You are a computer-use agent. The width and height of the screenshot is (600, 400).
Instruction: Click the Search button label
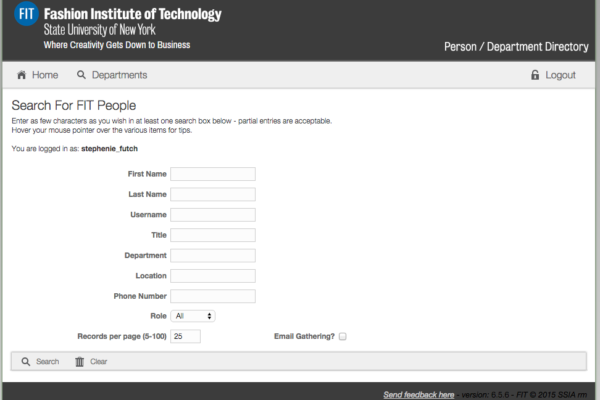pyautogui.click(x=47, y=361)
